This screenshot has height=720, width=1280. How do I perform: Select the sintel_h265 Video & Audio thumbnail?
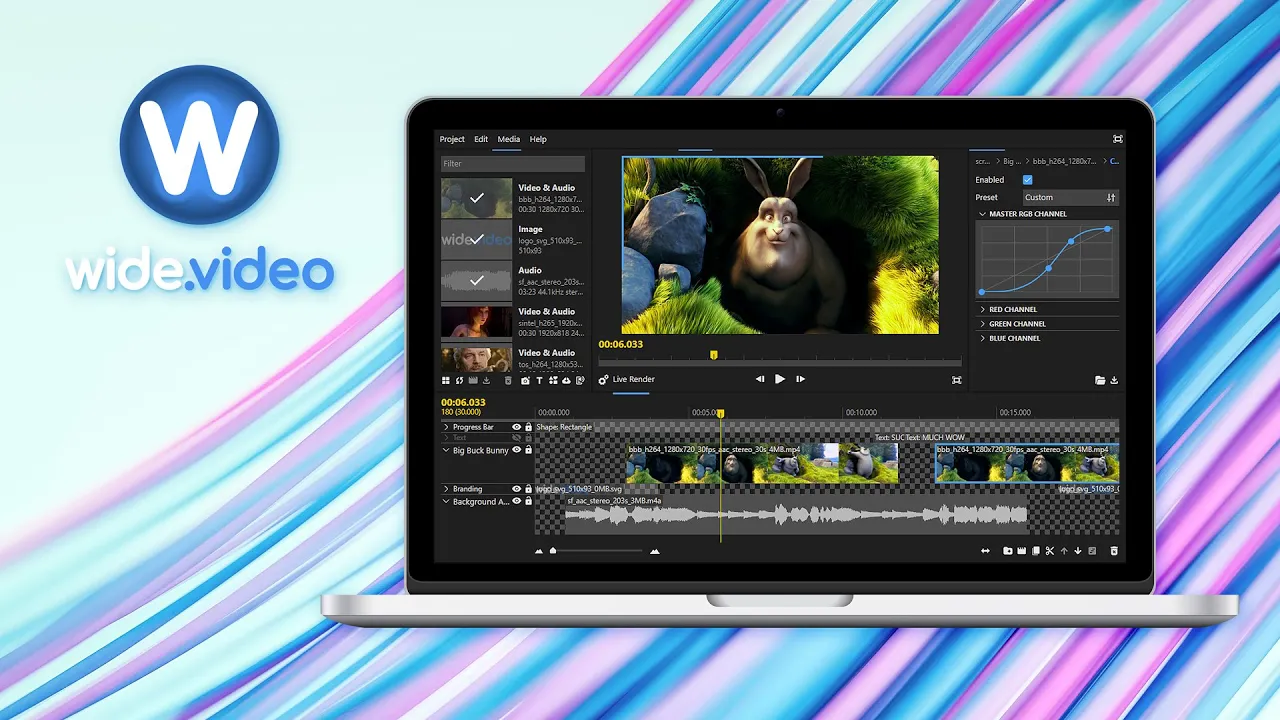[477, 322]
